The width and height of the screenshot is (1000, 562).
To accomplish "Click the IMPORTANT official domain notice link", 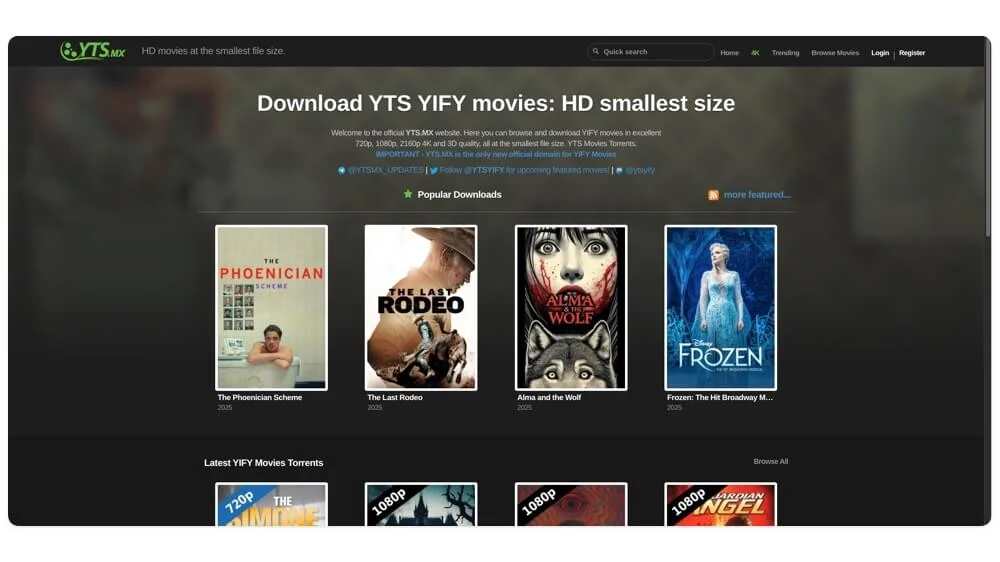I will pyautogui.click(x=496, y=154).
